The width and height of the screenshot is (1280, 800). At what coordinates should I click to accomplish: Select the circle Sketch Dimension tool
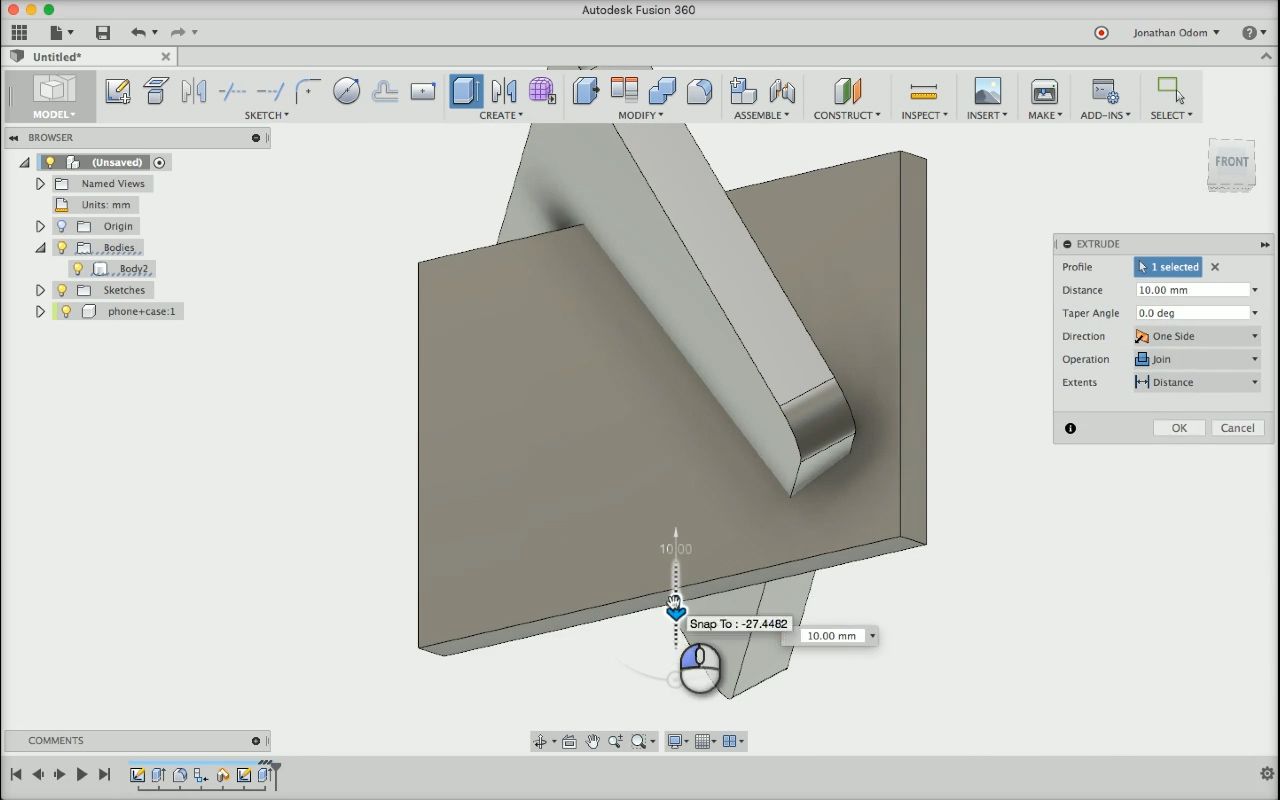[347, 91]
